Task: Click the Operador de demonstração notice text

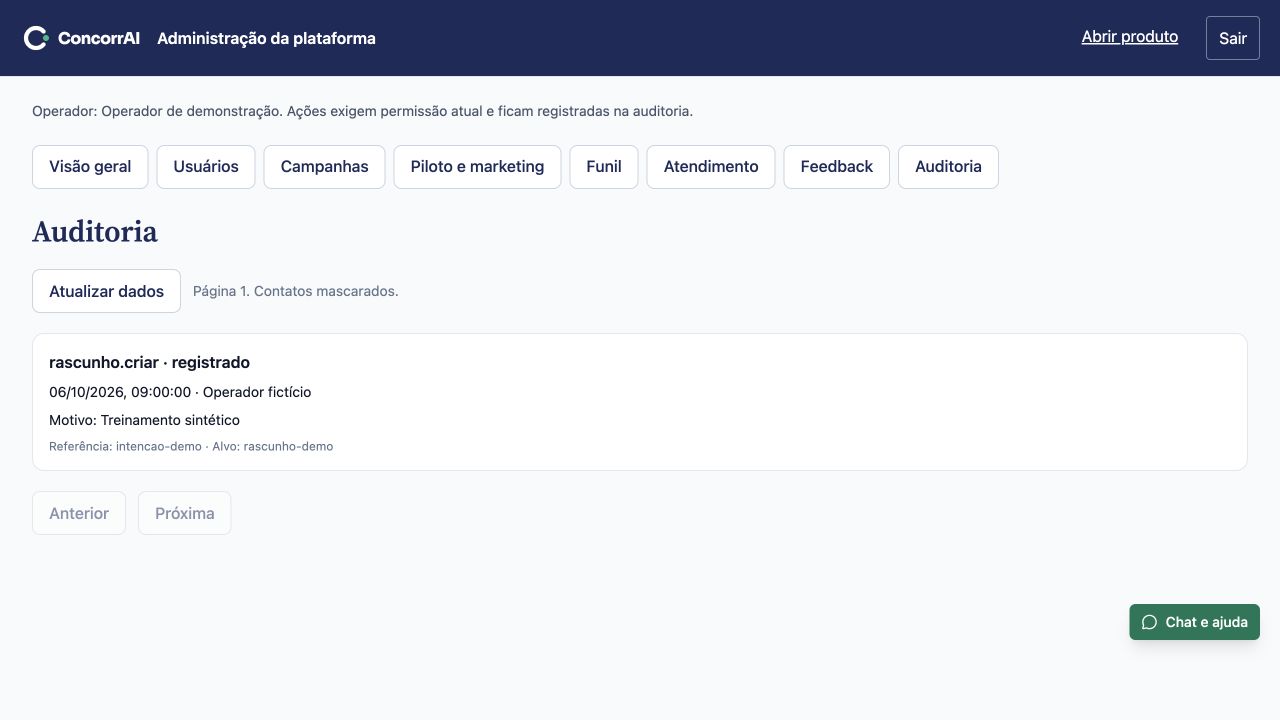Action: click(x=362, y=111)
